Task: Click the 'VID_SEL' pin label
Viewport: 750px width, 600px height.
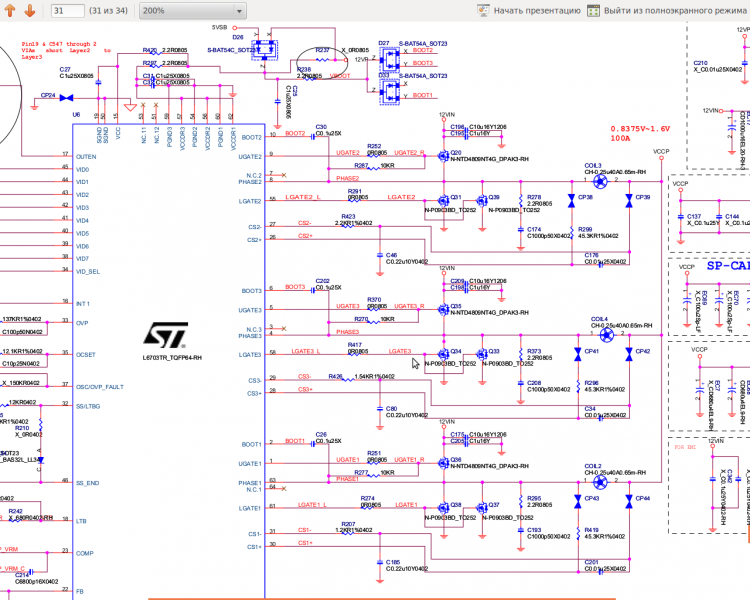Action: point(88,271)
